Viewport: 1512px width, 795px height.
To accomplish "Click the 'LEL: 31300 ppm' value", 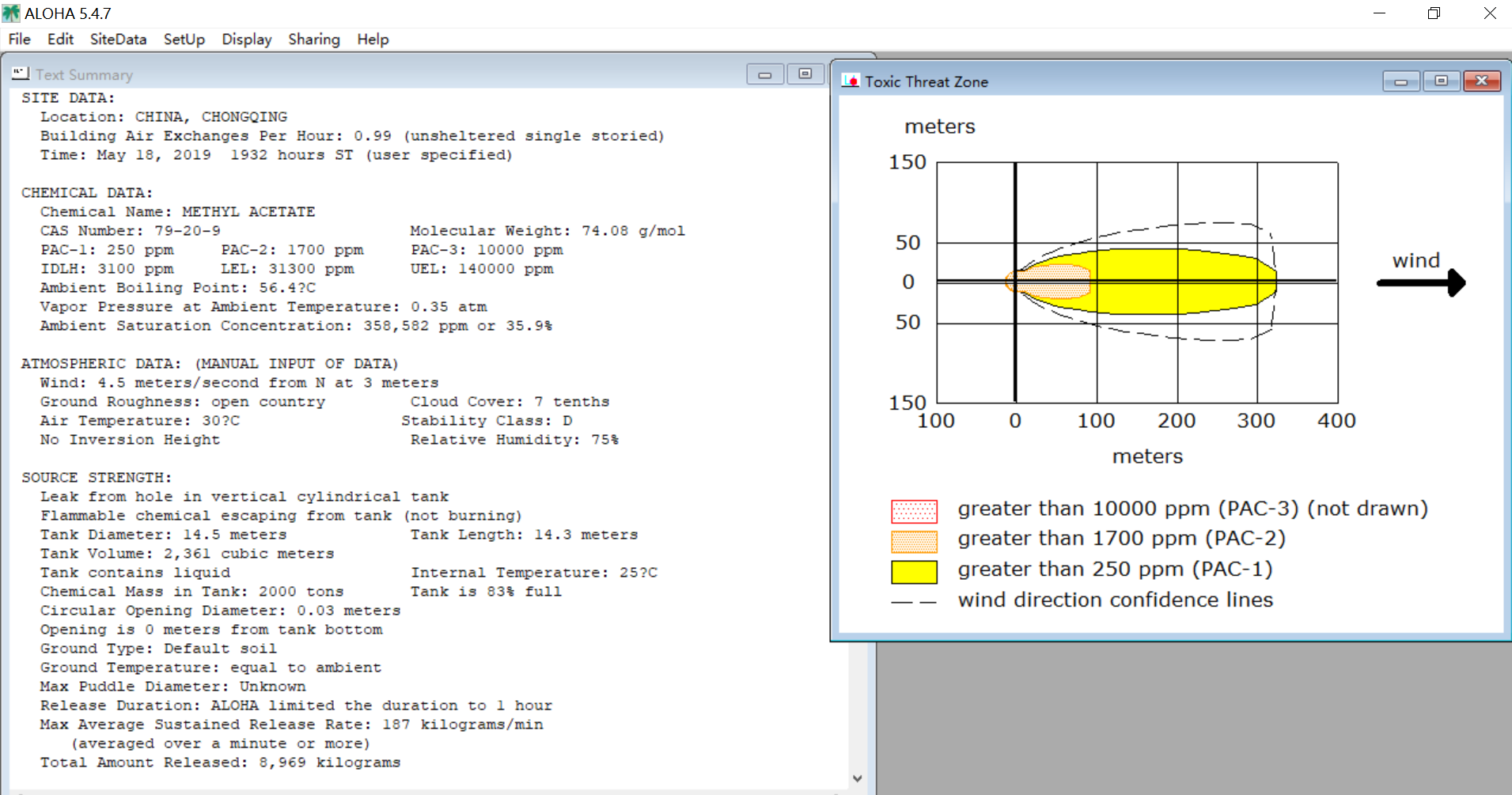I will [288, 269].
